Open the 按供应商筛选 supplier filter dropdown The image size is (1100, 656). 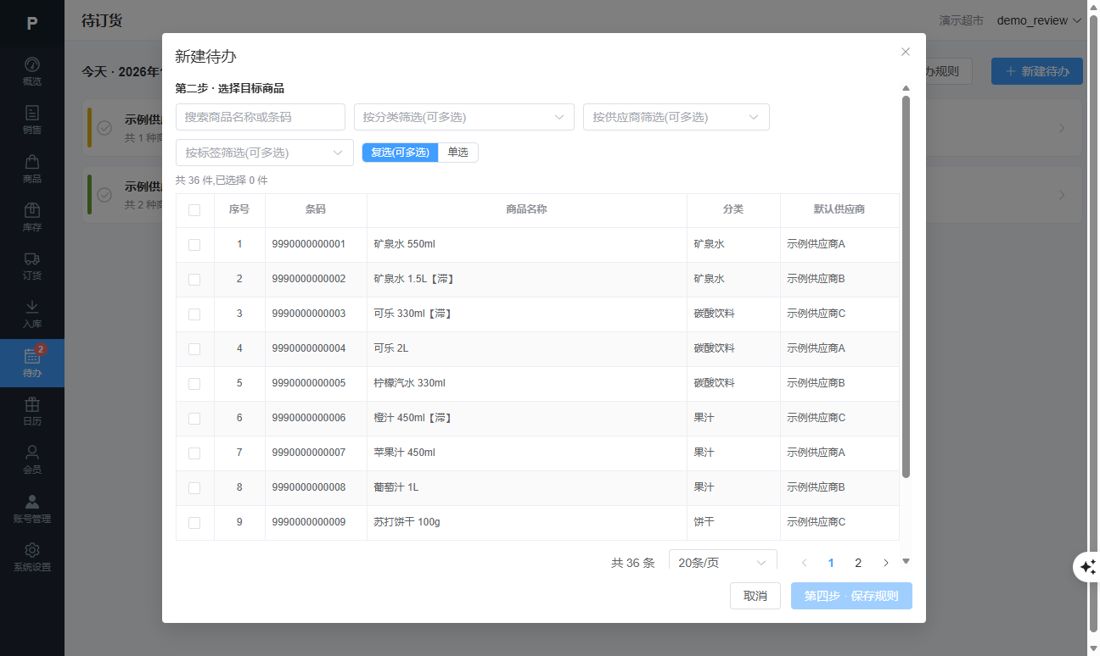point(676,117)
